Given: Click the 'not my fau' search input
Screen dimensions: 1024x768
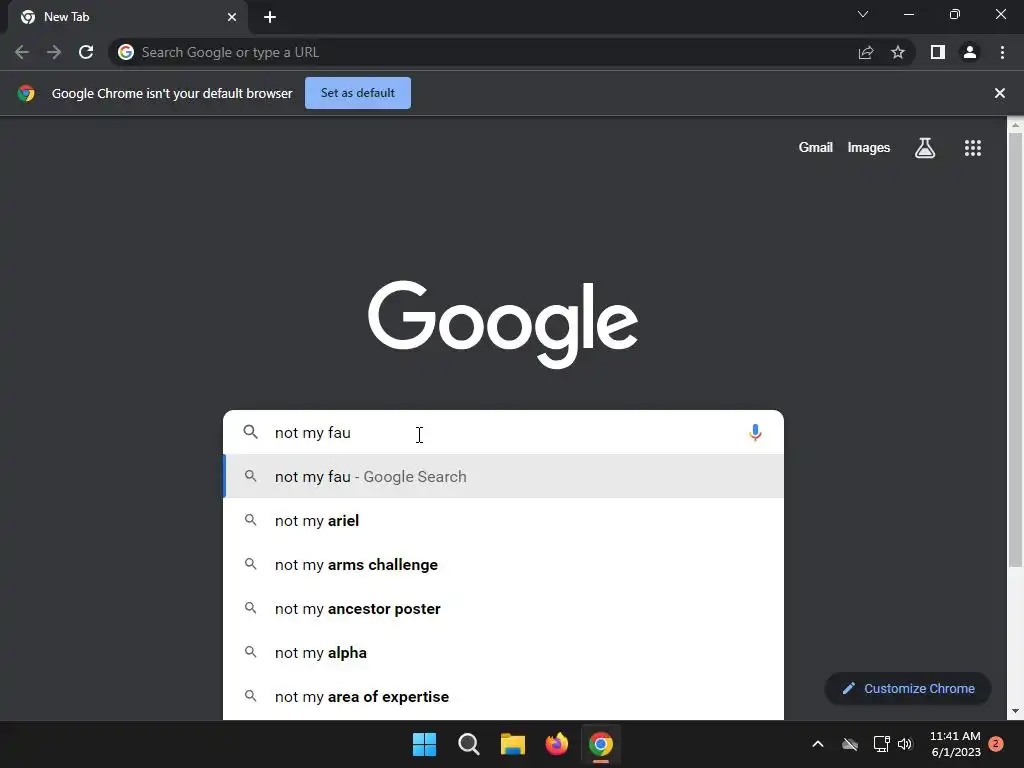Looking at the screenshot, I should click(x=503, y=432).
